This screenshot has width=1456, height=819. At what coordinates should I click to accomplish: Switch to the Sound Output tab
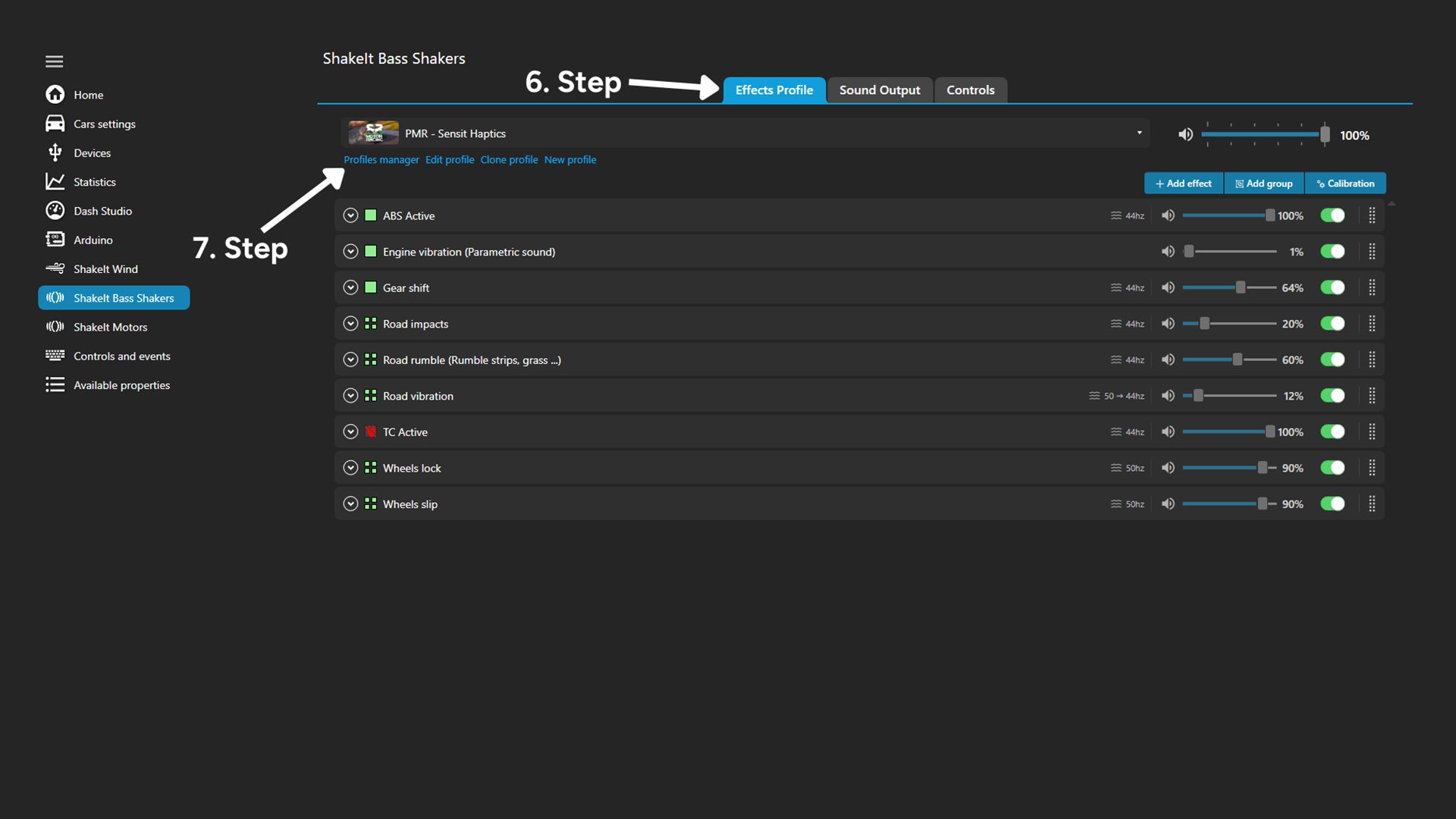point(880,90)
